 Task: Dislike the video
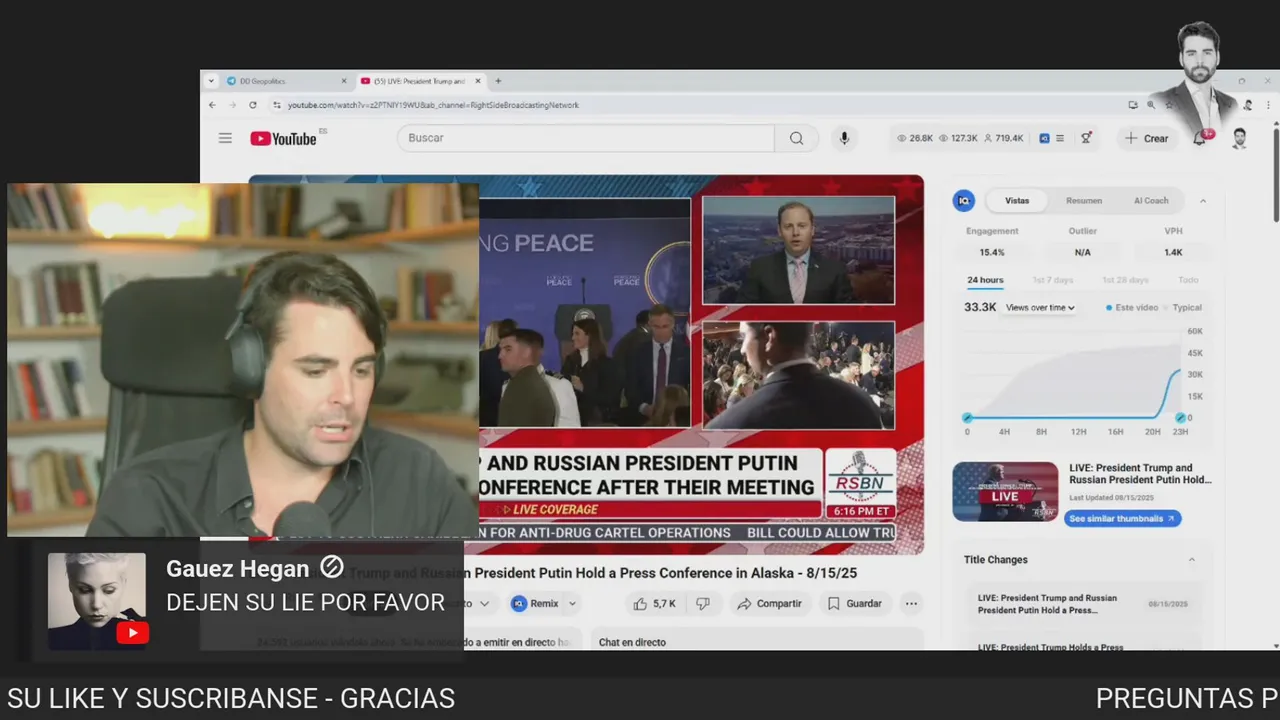click(x=703, y=603)
